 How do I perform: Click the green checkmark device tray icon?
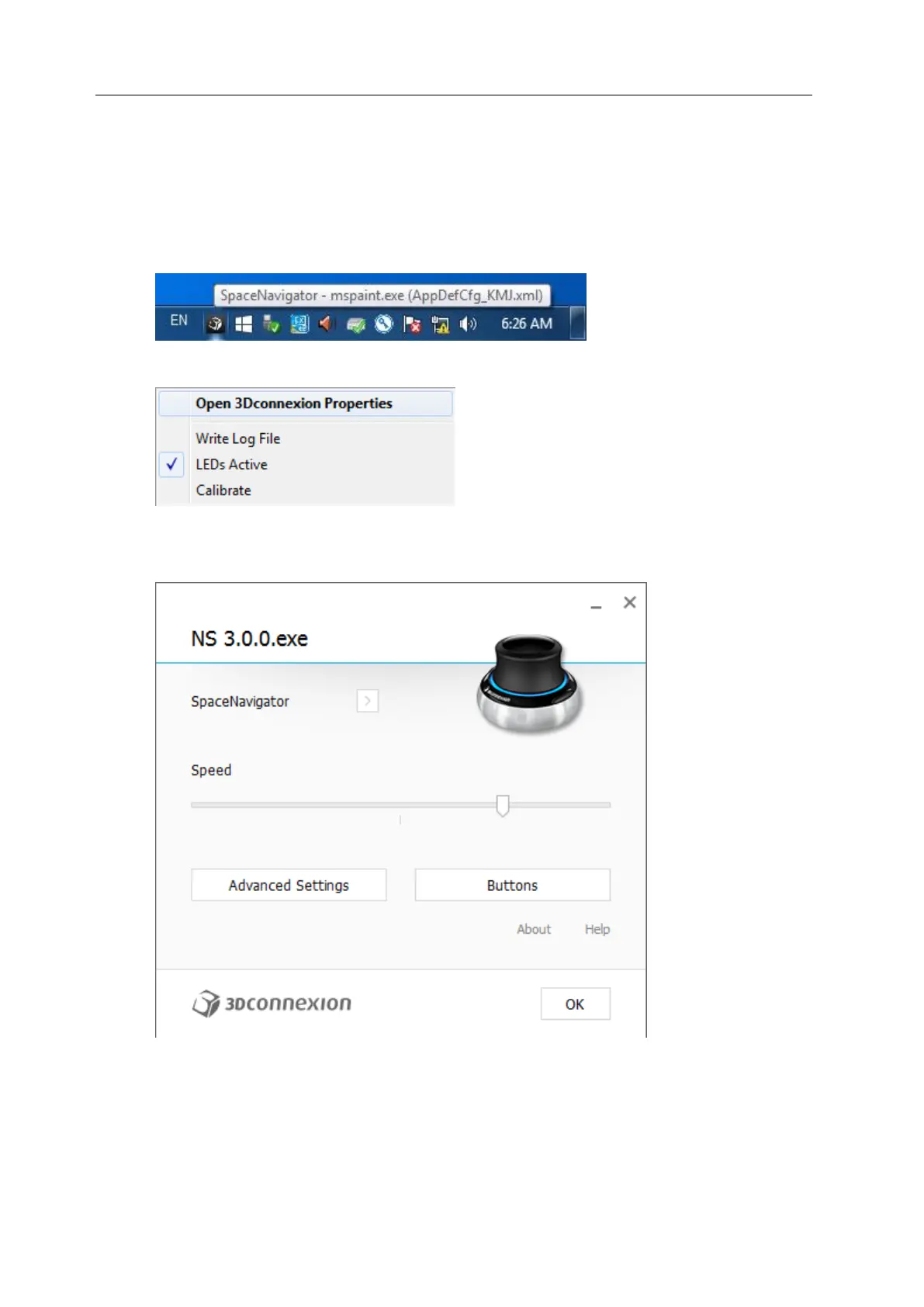tap(355, 324)
